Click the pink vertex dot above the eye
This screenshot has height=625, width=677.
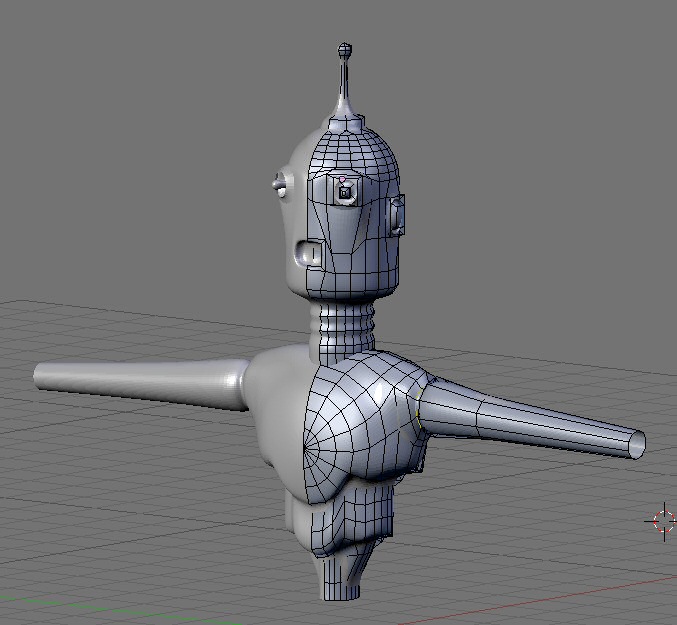pyautogui.click(x=342, y=179)
